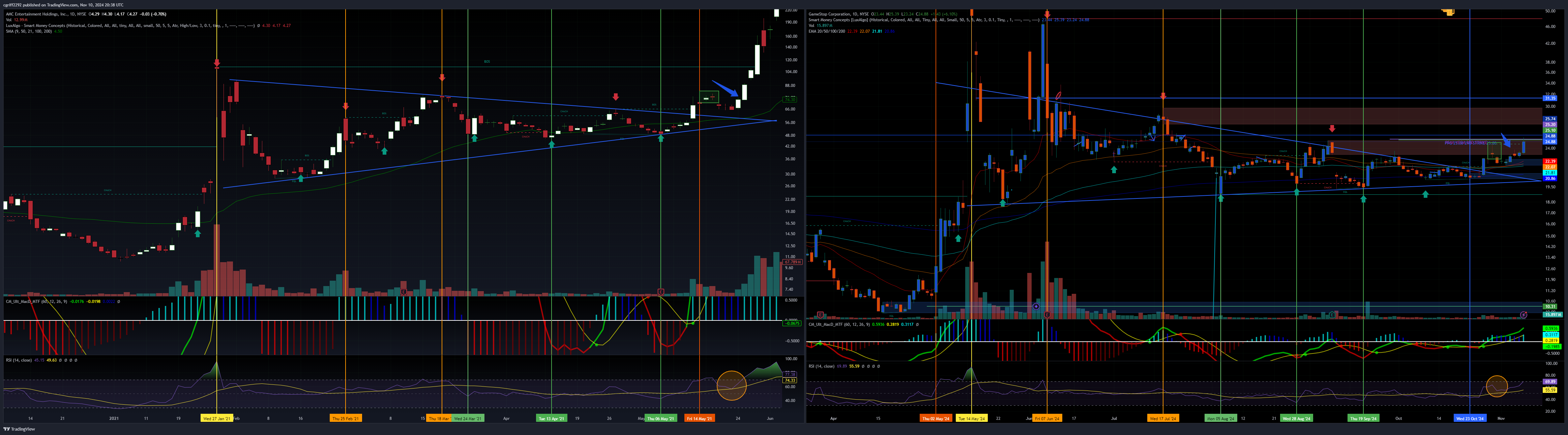The width and height of the screenshot is (1568, 435).
Task: Click earnings E marker near March on AMC chart
Action: [404, 292]
